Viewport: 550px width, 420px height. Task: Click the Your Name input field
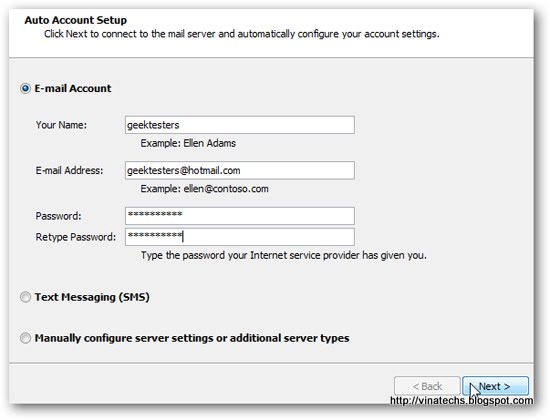pos(240,125)
